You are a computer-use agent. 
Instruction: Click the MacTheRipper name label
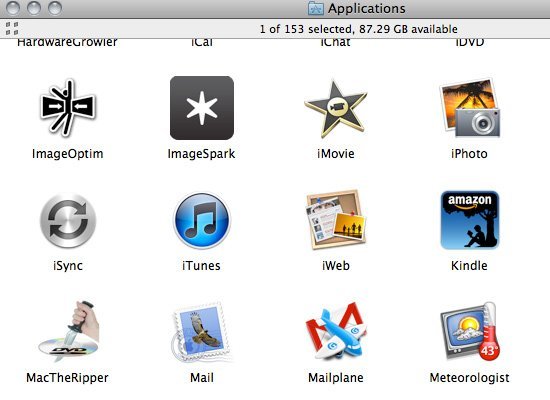tap(67, 378)
